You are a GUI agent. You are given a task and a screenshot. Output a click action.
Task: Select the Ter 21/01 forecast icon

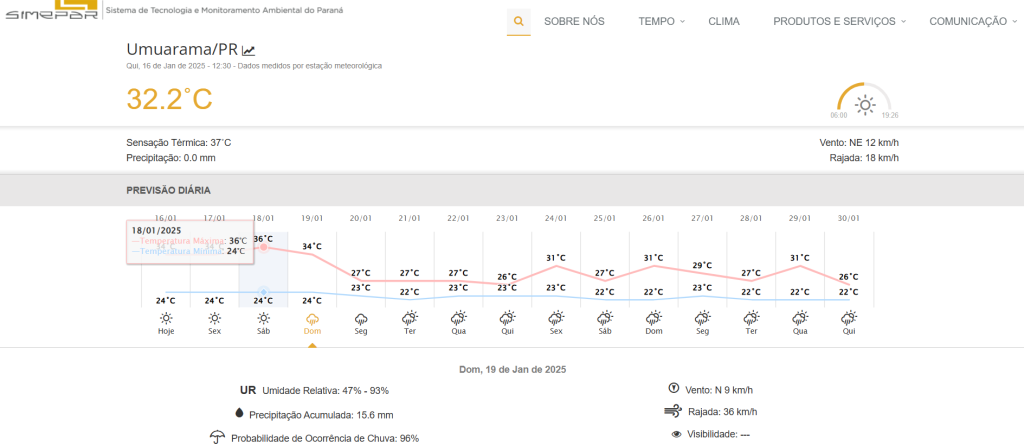[x=410, y=318]
